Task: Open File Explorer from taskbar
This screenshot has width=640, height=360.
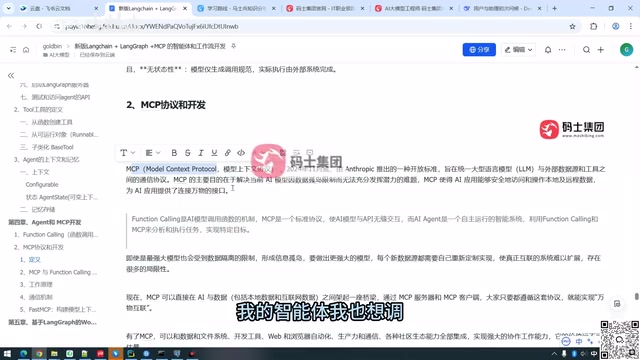Action: click(54, 353)
